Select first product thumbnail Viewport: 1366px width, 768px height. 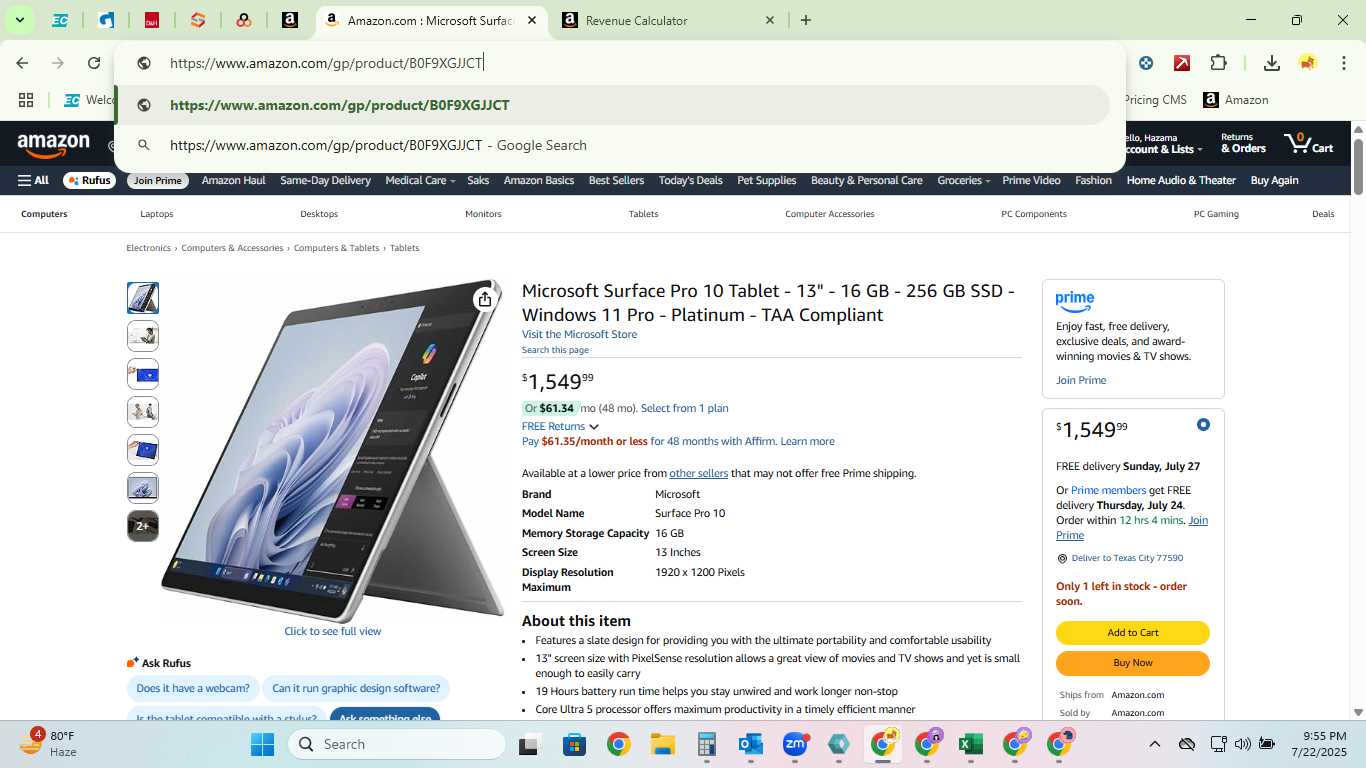coord(143,298)
